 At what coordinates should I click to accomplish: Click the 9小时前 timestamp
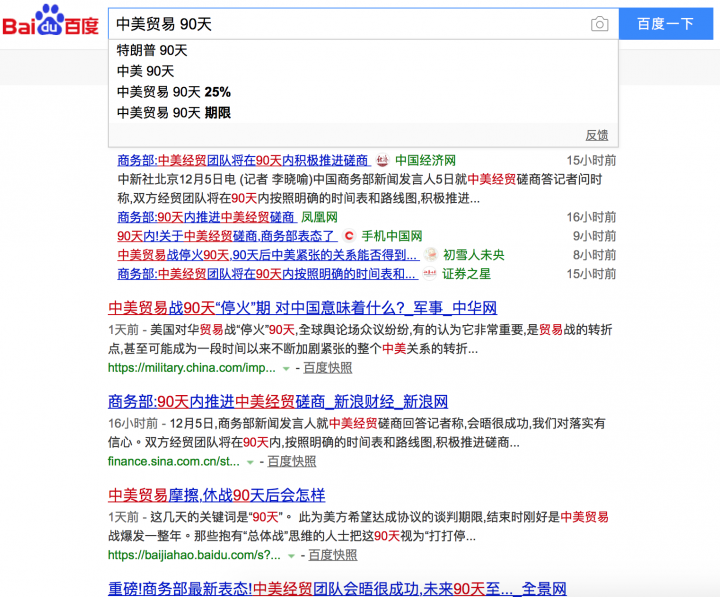pos(595,236)
